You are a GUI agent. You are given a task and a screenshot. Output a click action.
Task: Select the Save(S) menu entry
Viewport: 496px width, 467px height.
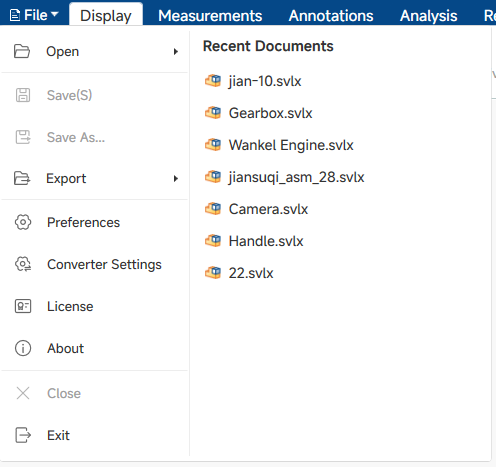pyautogui.click(x=95, y=95)
